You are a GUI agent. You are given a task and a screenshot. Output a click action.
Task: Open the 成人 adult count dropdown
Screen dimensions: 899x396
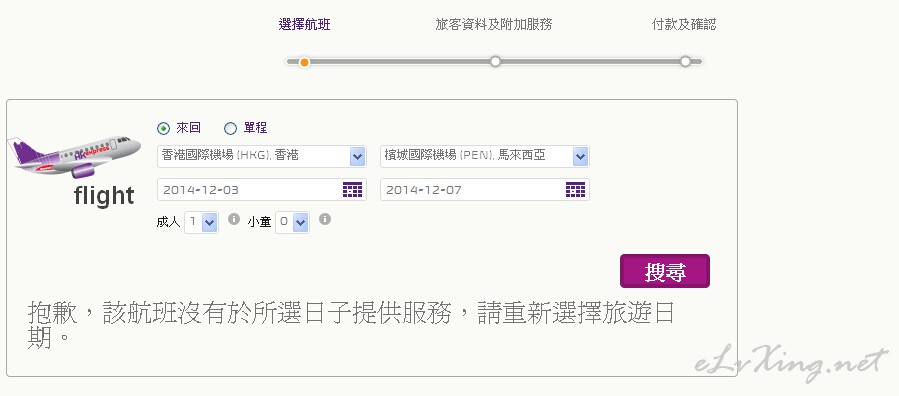point(201,222)
